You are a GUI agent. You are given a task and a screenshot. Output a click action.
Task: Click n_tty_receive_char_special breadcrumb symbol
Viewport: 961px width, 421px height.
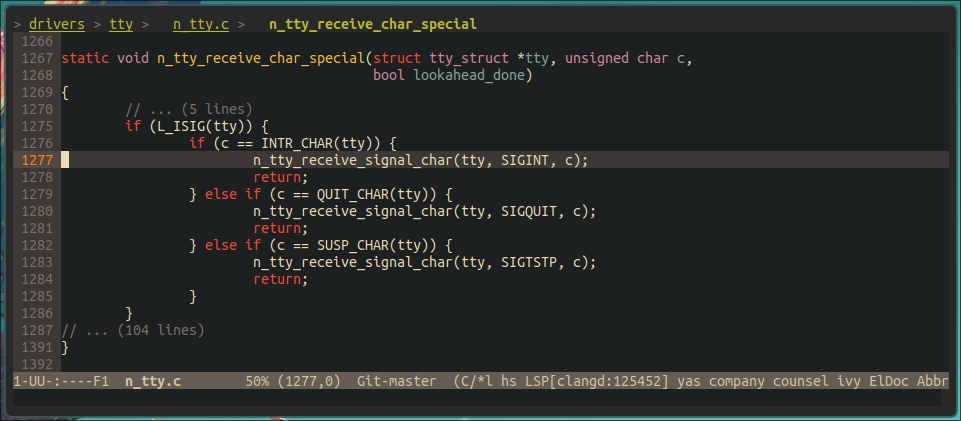pos(373,23)
